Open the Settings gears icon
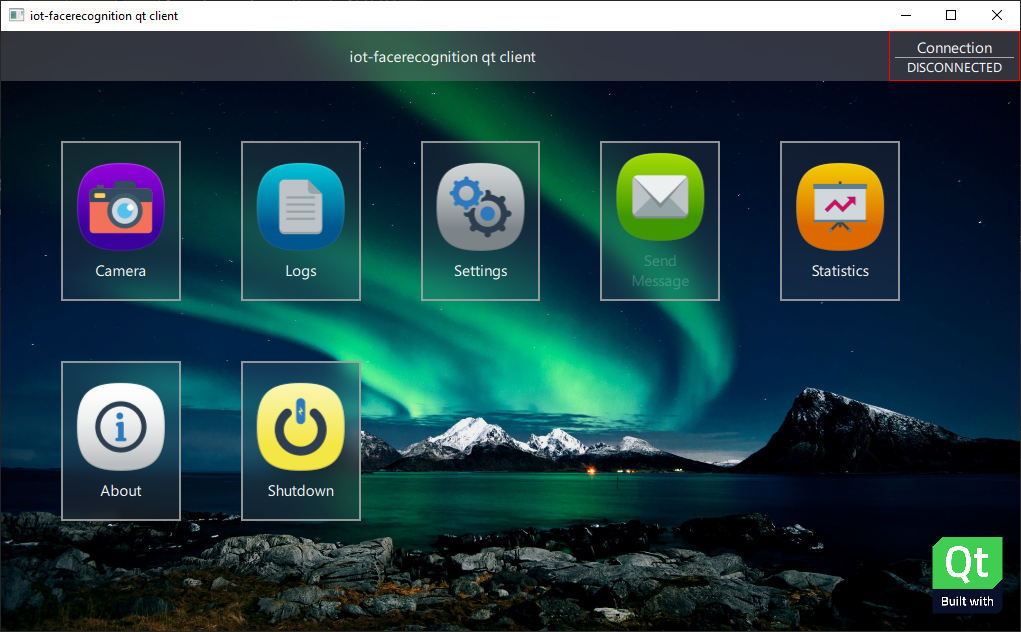 pos(480,206)
